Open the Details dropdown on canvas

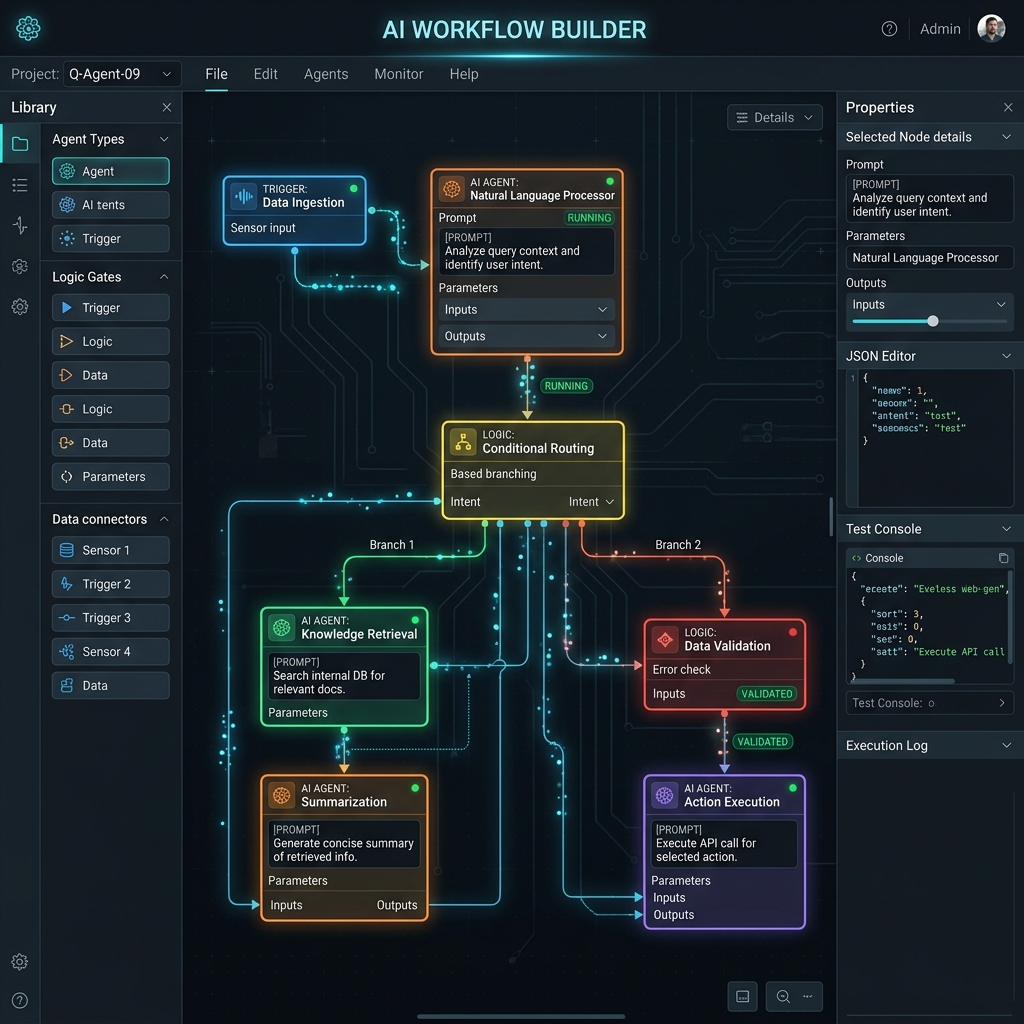point(775,118)
